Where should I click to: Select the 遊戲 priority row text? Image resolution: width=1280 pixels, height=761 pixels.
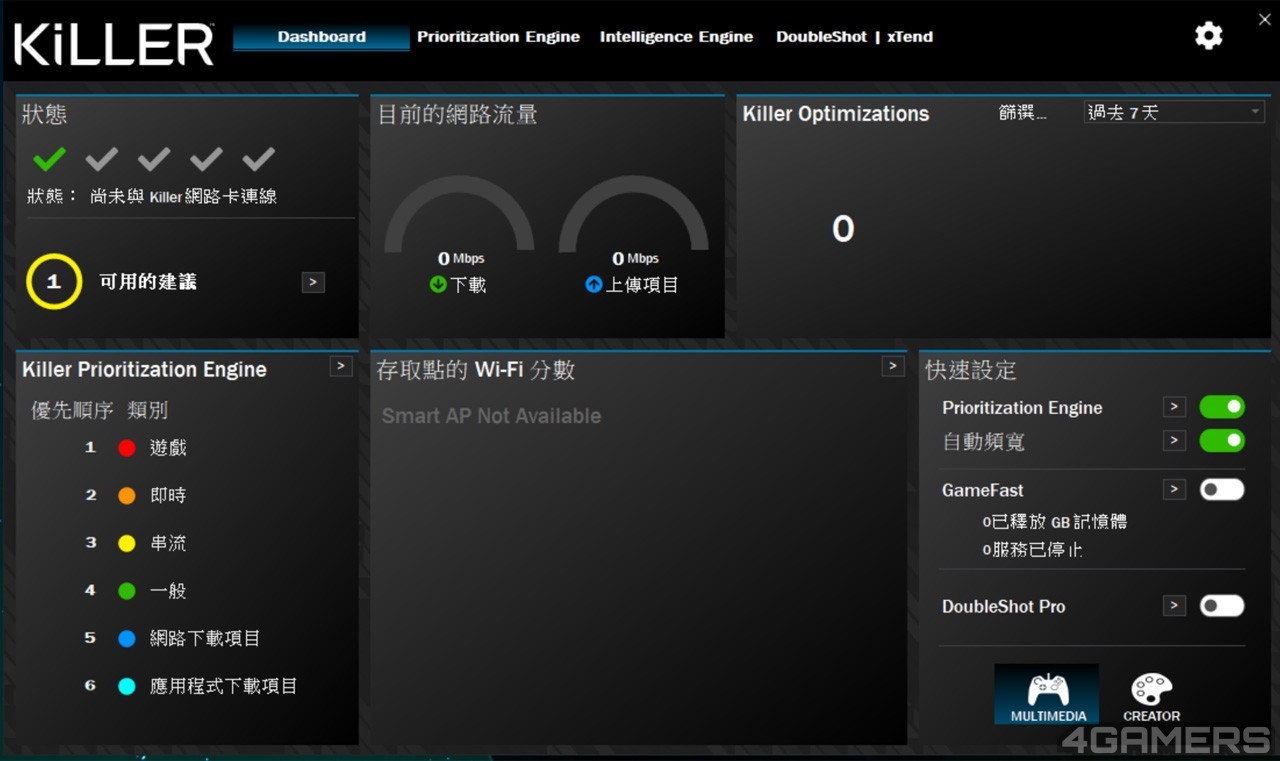pyautogui.click(x=168, y=448)
